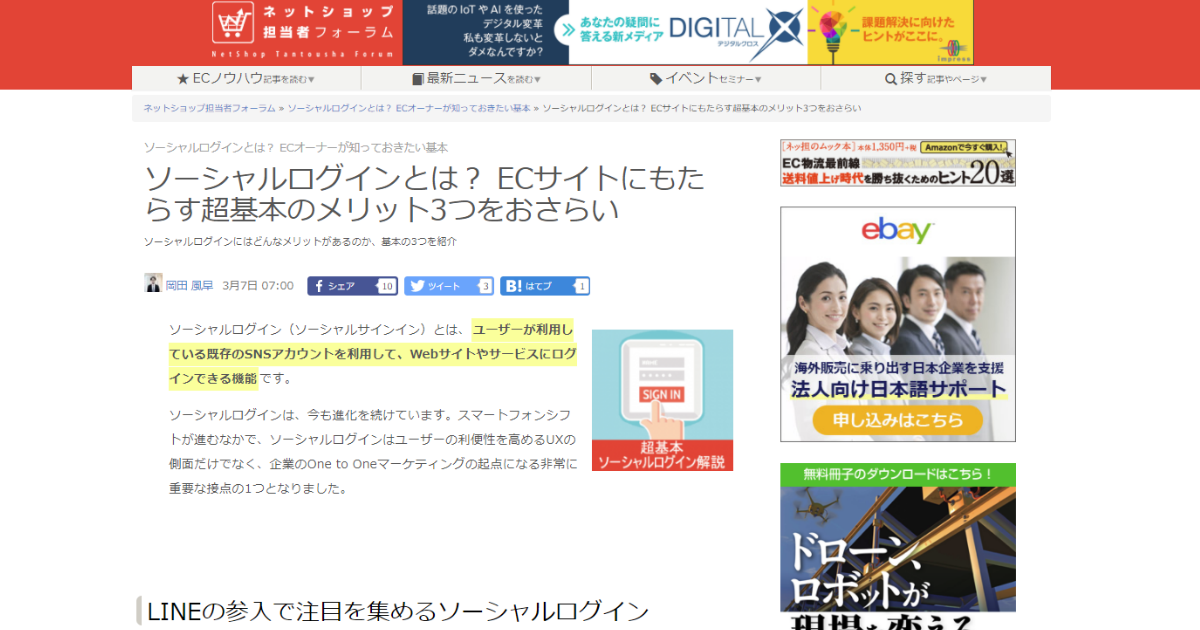Go to ネットショップ担当者フォーラム breadcrumb link
The width and height of the screenshot is (1200, 630).
209,108
